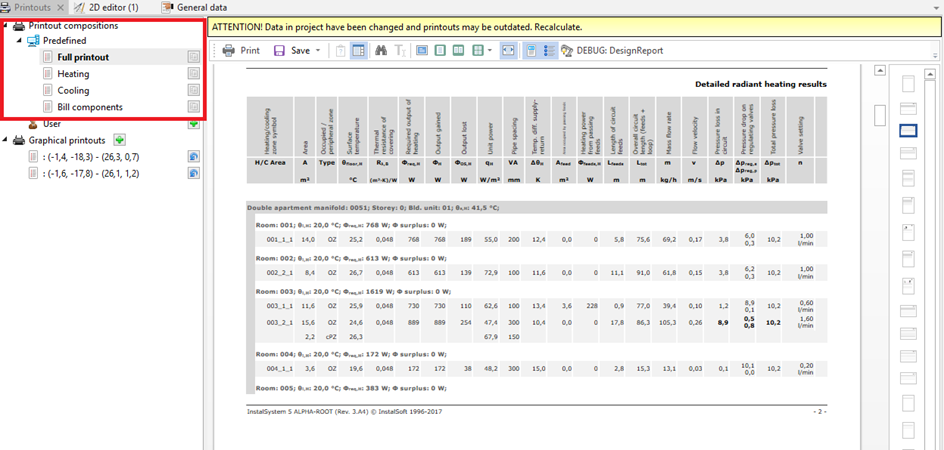Select the highlighted third page thumbnail
Viewport: 944px width, 450px height.
click(909, 130)
